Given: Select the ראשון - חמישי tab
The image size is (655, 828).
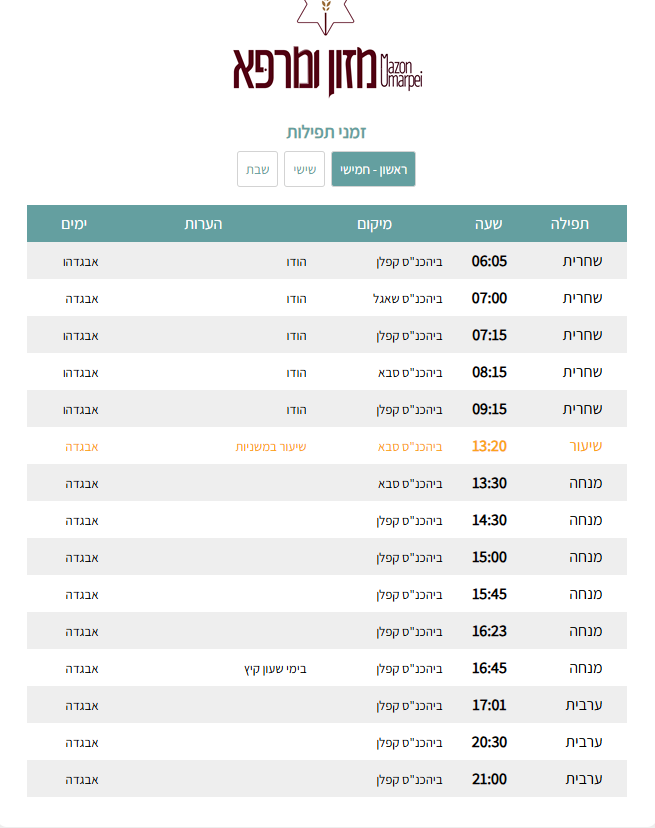Looking at the screenshot, I should coord(373,169).
